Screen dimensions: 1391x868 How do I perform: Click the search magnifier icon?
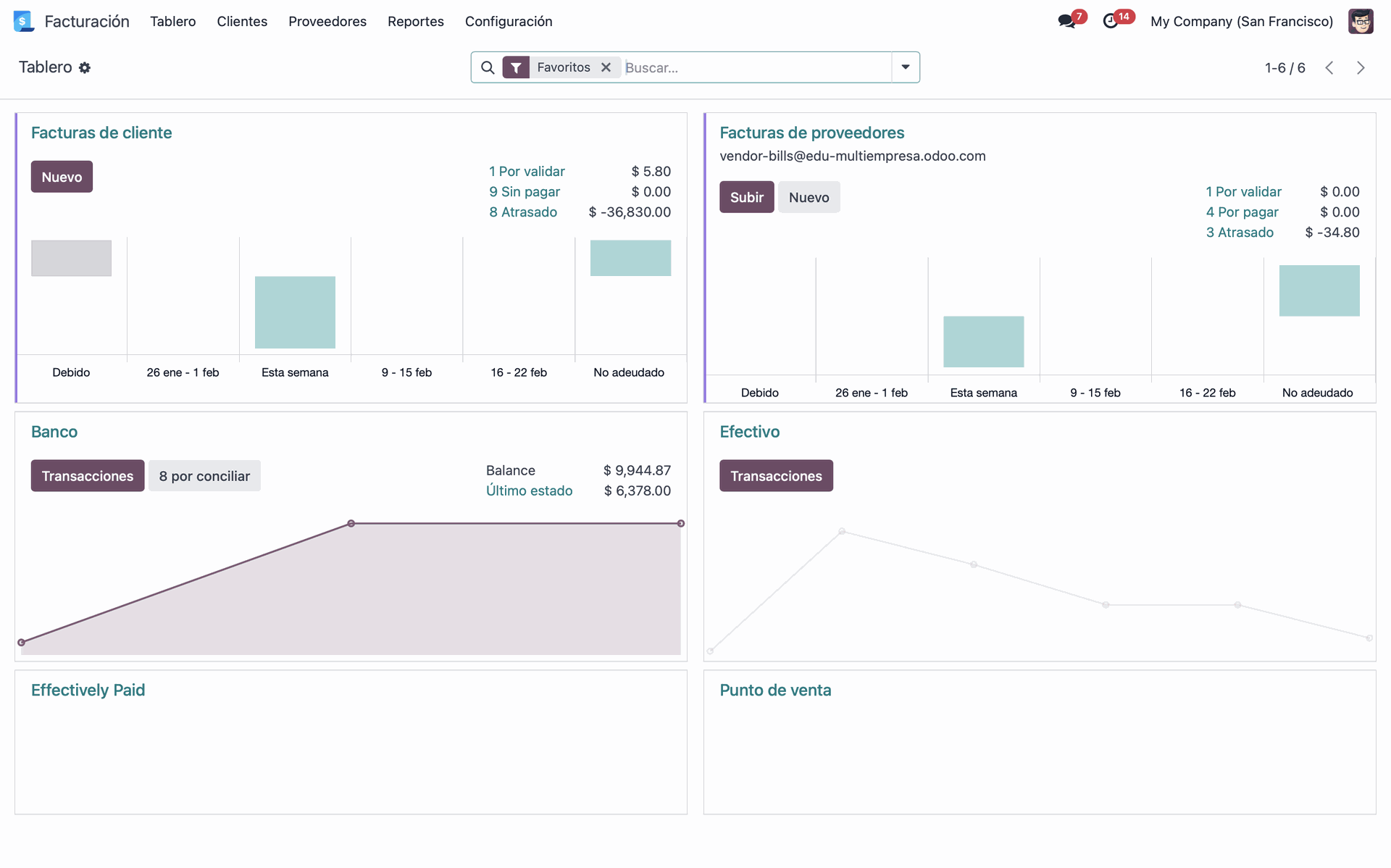pyautogui.click(x=488, y=67)
